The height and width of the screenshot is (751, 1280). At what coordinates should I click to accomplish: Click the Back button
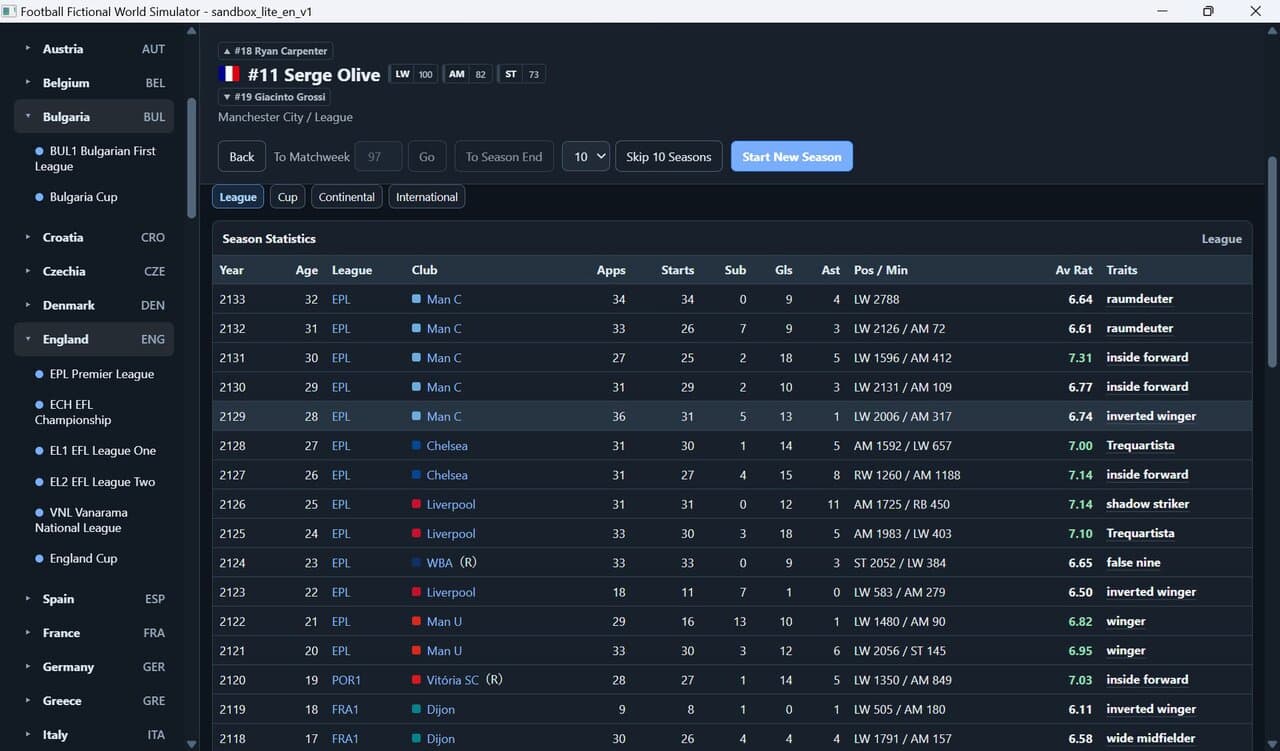(242, 156)
